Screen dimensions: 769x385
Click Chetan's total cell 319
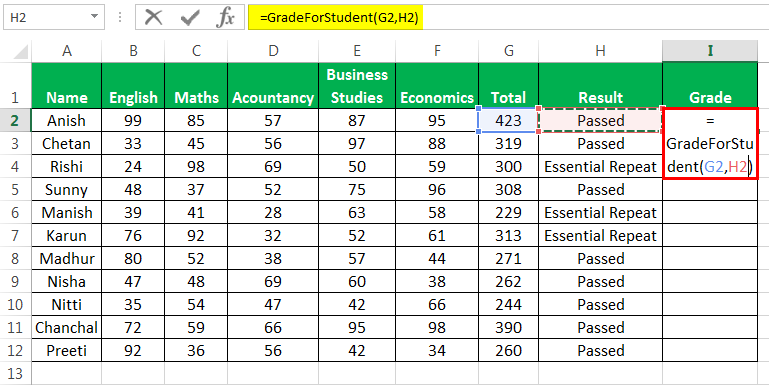(508, 143)
